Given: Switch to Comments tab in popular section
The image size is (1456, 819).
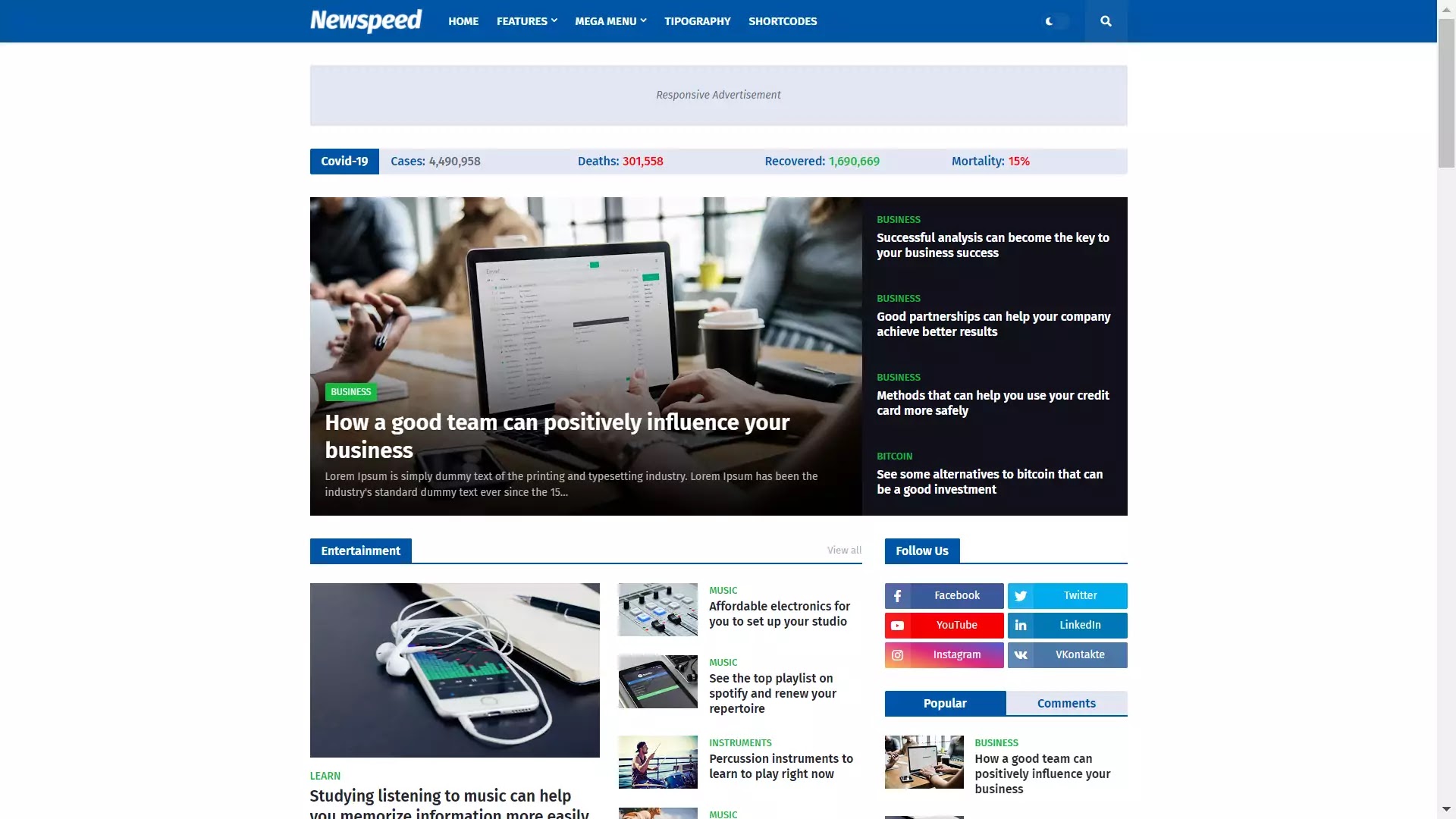Looking at the screenshot, I should [x=1066, y=703].
